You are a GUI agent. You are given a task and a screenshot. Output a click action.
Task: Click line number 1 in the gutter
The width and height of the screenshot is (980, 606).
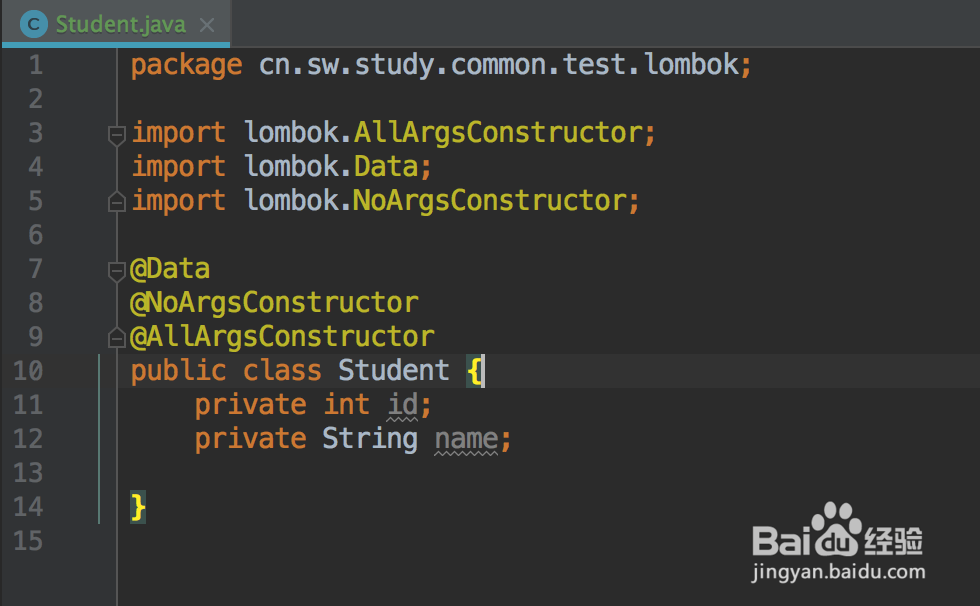tap(36, 65)
